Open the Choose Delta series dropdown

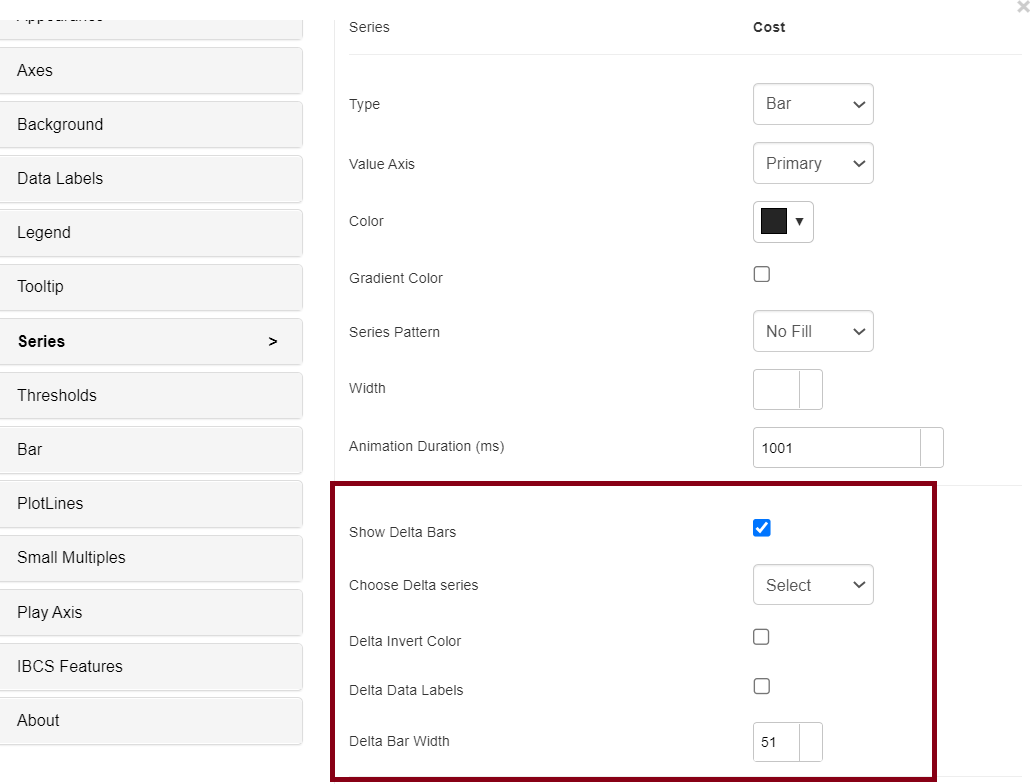coord(813,585)
